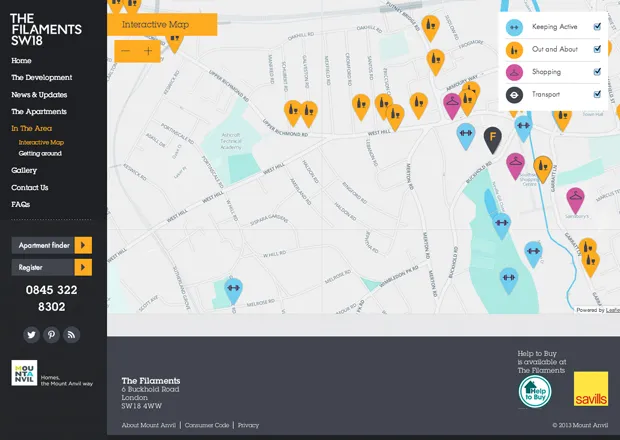Click the Mount Anvil logo
Image resolution: width=620 pixels, height=440 pixels.
pos(25,372)
